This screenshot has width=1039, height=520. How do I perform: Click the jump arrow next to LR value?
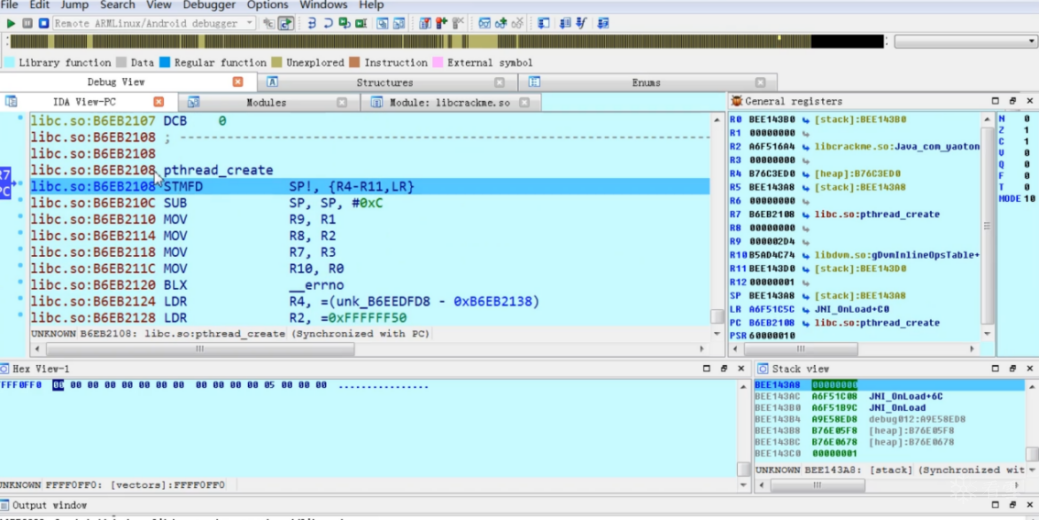click(x=806, y=309)
